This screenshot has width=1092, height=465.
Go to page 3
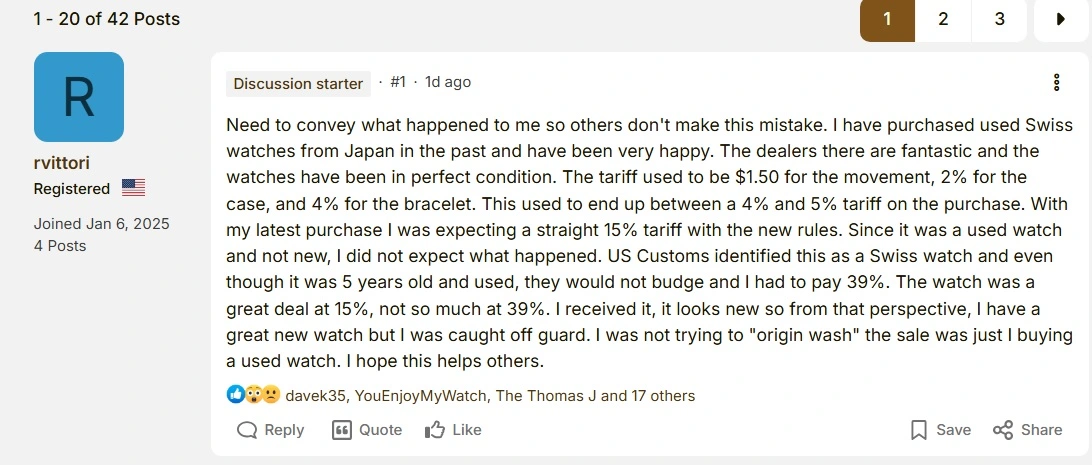(999, 19)
